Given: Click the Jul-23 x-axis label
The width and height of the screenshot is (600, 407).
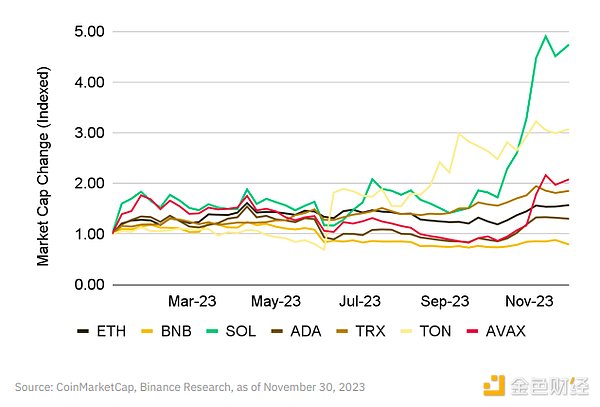Looking at the screenshot, I should pos(360,300).
